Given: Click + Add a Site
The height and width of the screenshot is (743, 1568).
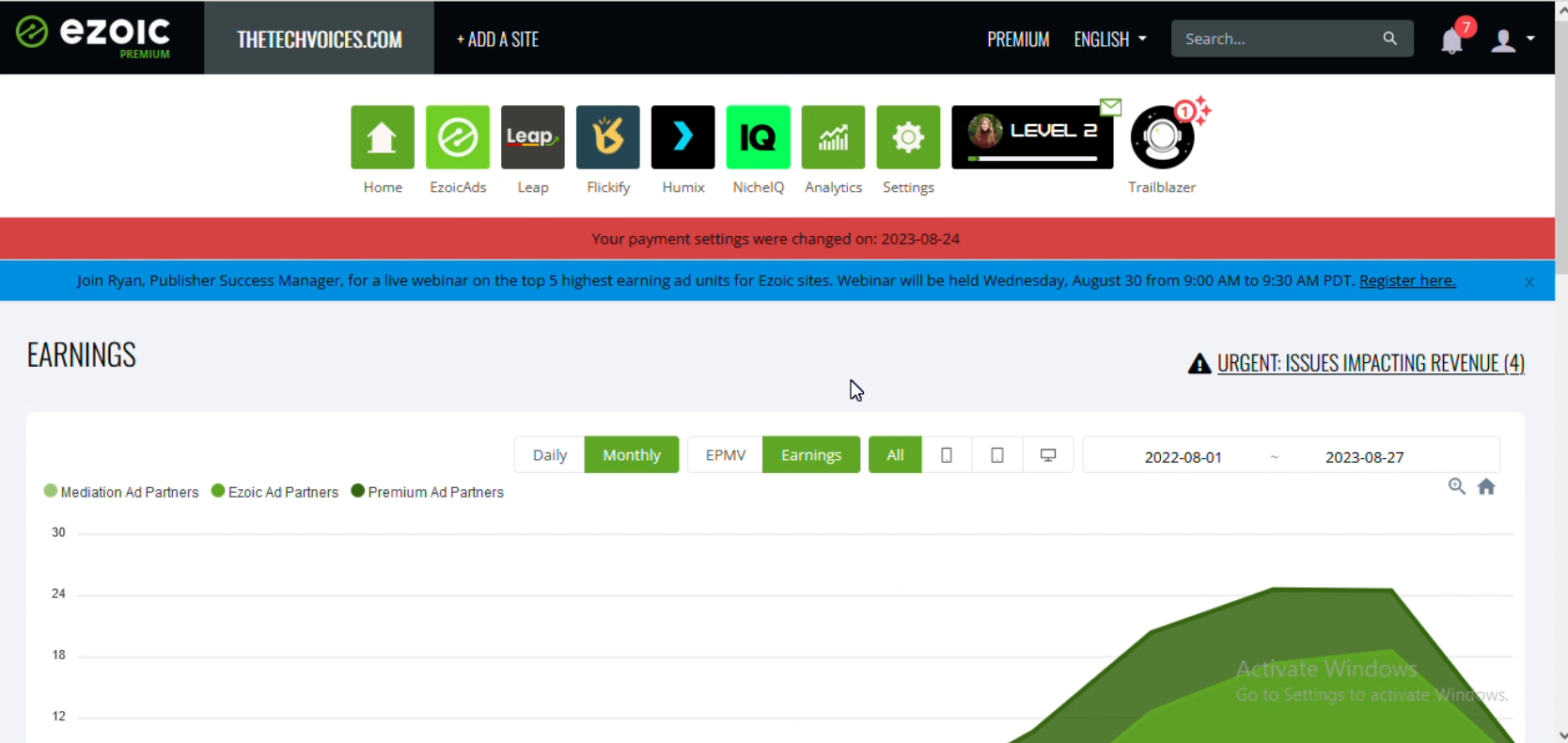Looking at the screenshot, I should [497, 40].
